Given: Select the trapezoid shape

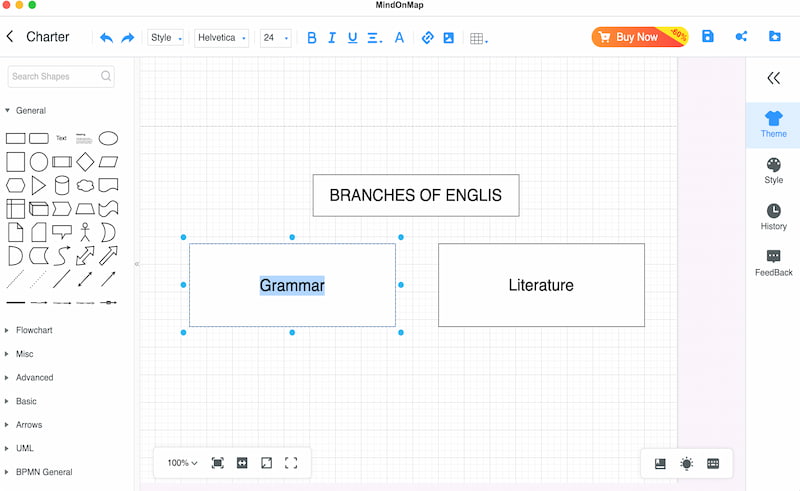Looking at the screenshot, I should pyautogui.click(x=85, y=209).
